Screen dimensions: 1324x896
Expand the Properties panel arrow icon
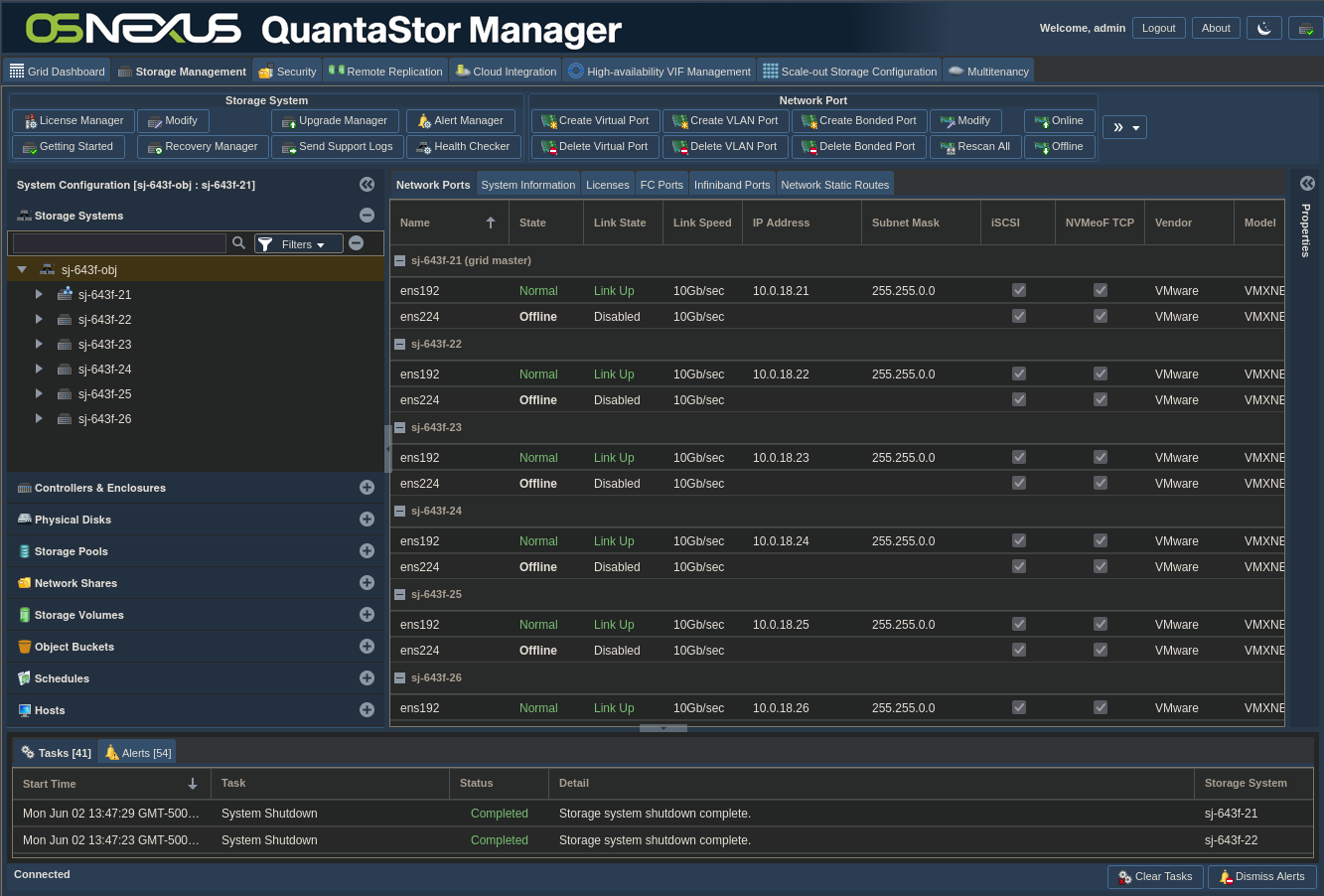tap(1307, 184)
